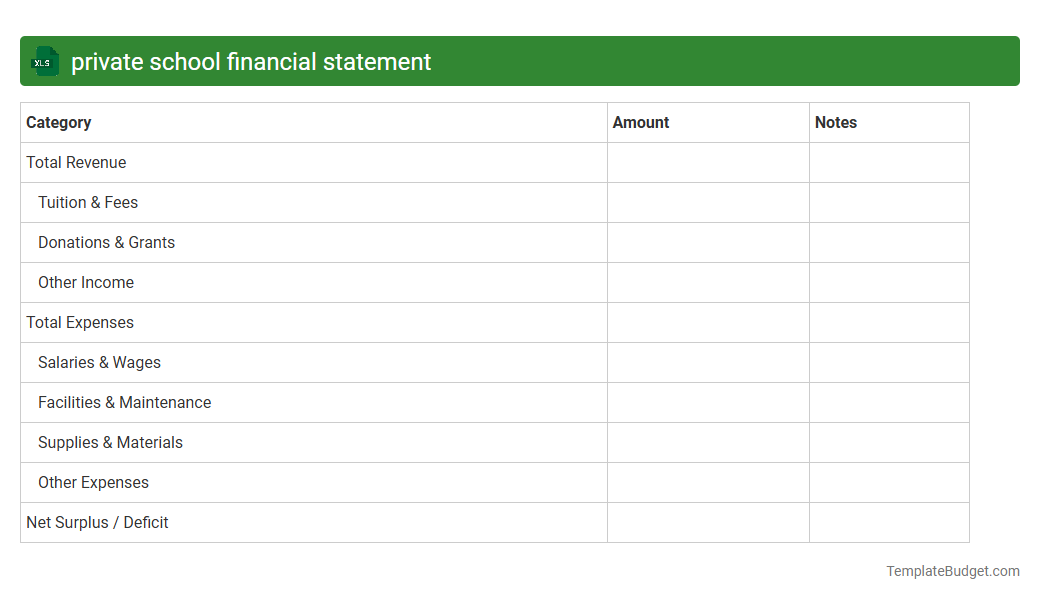Select the Total Revenue row label
This screenshot has height=600, width=1040.
76,162
